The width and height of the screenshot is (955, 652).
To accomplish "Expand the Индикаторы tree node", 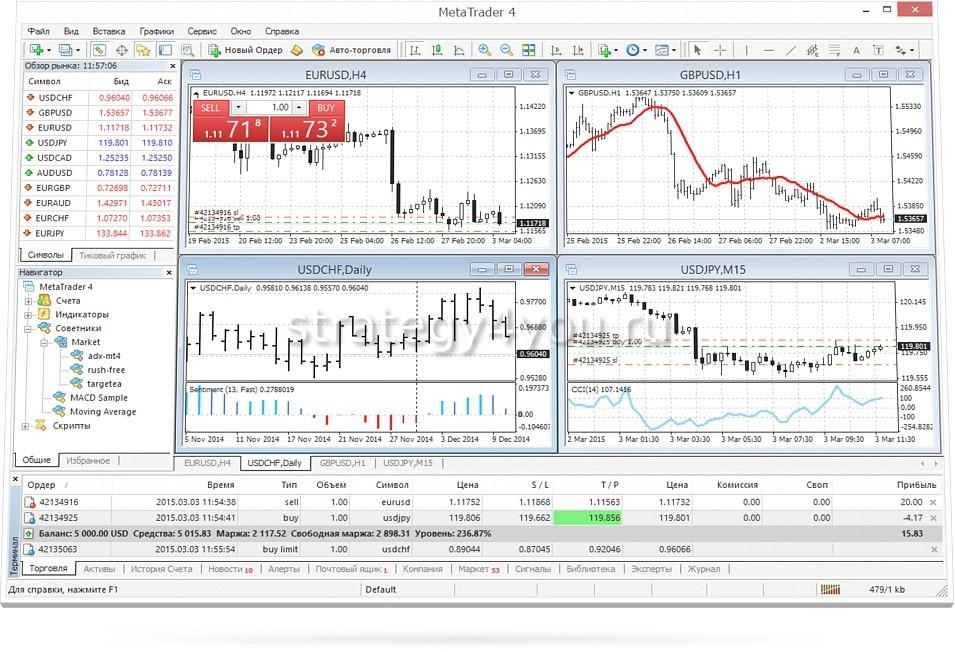I will click(26, 314).
